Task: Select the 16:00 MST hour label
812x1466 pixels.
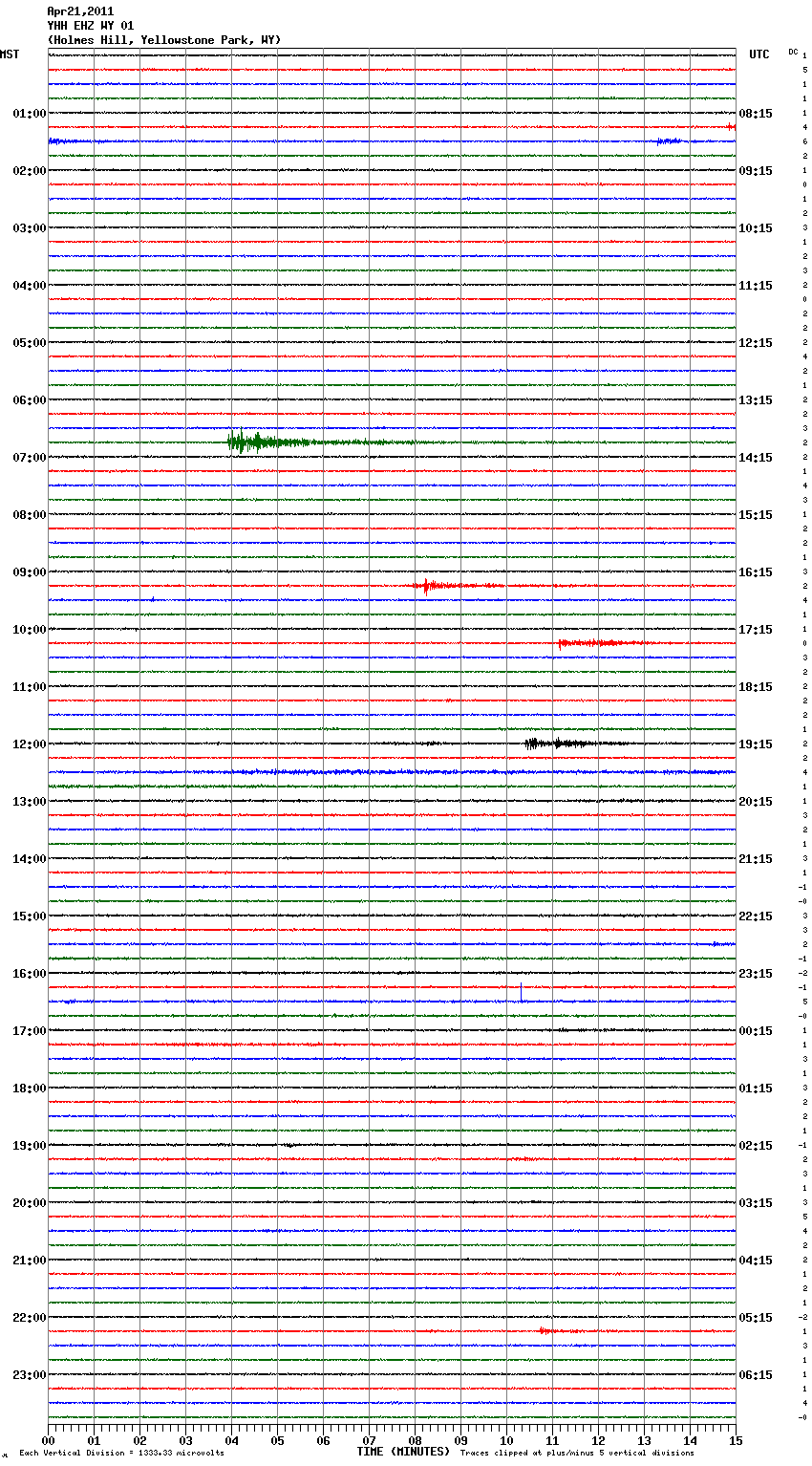Action: pyautogui.click(x=30, y=974)
